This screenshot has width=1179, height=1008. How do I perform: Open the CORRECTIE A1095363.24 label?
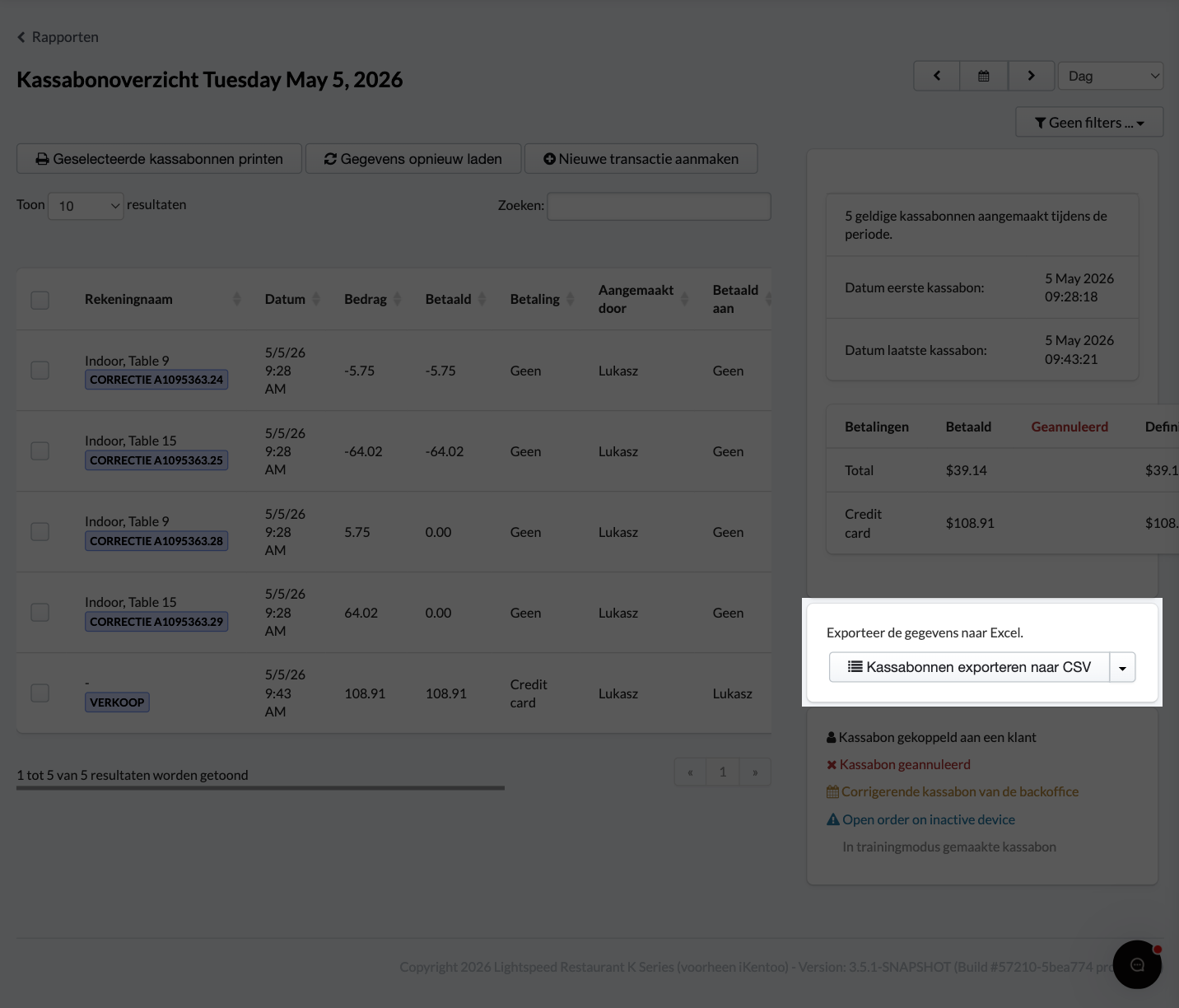click(156, 380)
